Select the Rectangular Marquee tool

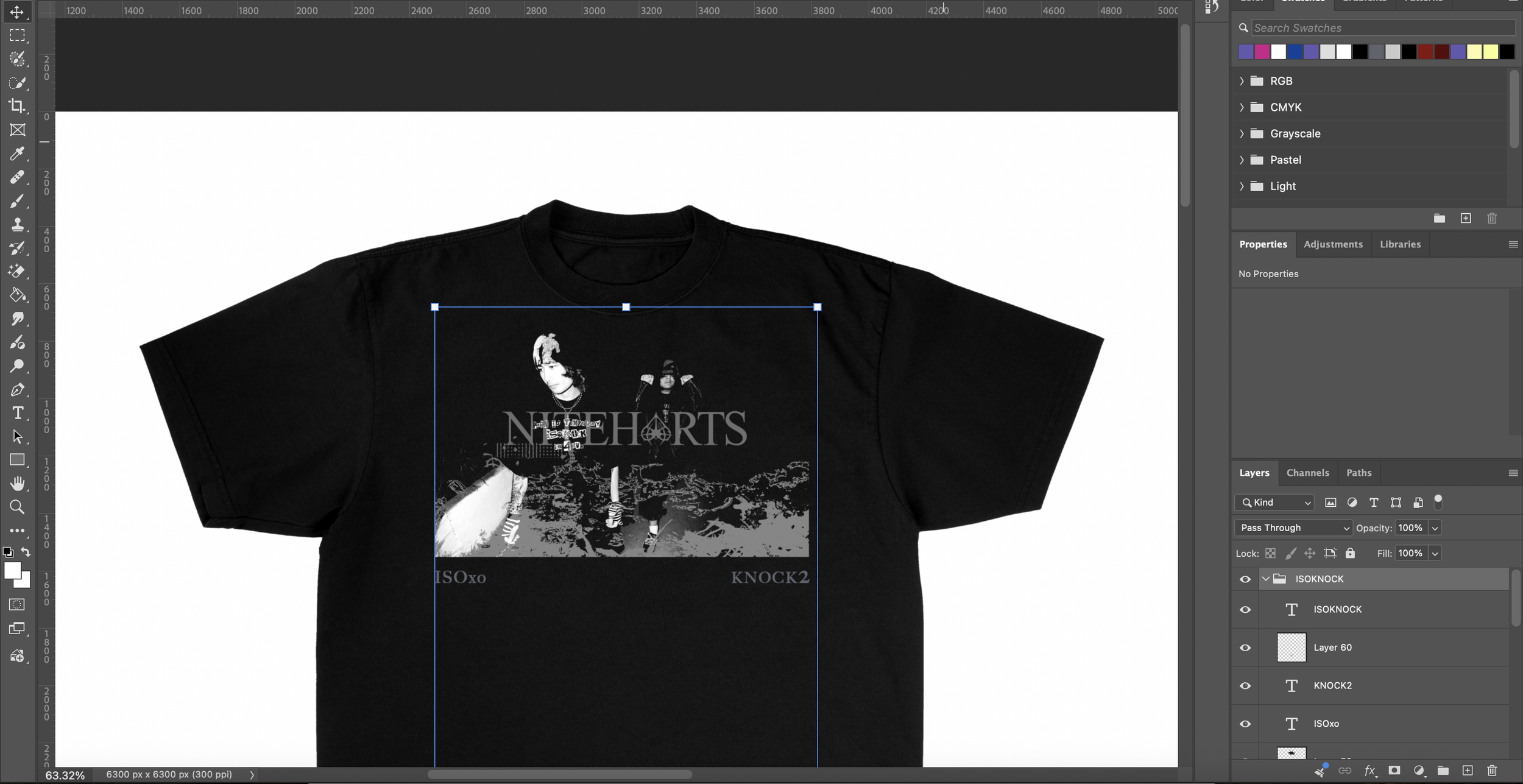[17, 35]
